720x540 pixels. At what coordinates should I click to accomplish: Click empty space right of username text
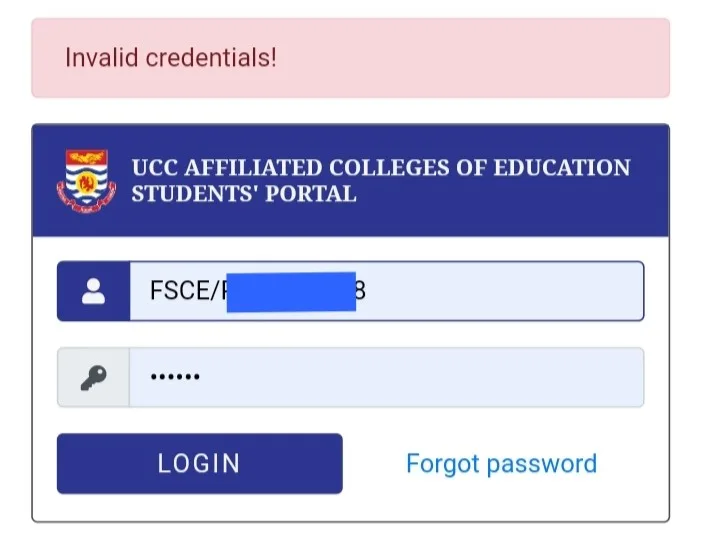(x=505, y=291)
